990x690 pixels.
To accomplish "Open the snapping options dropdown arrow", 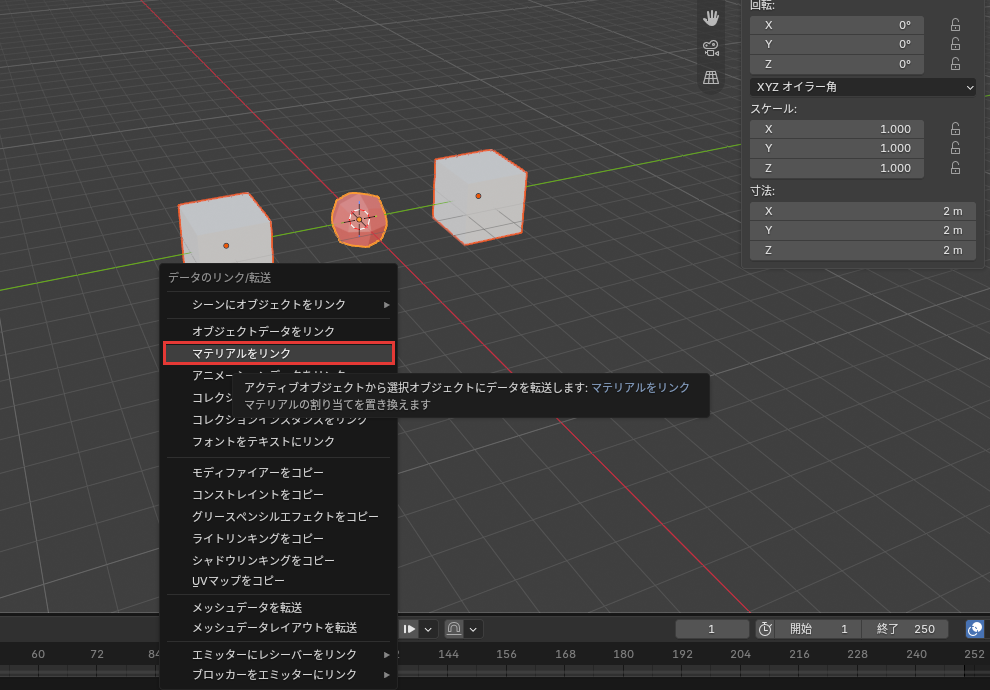I will (473, 629).
